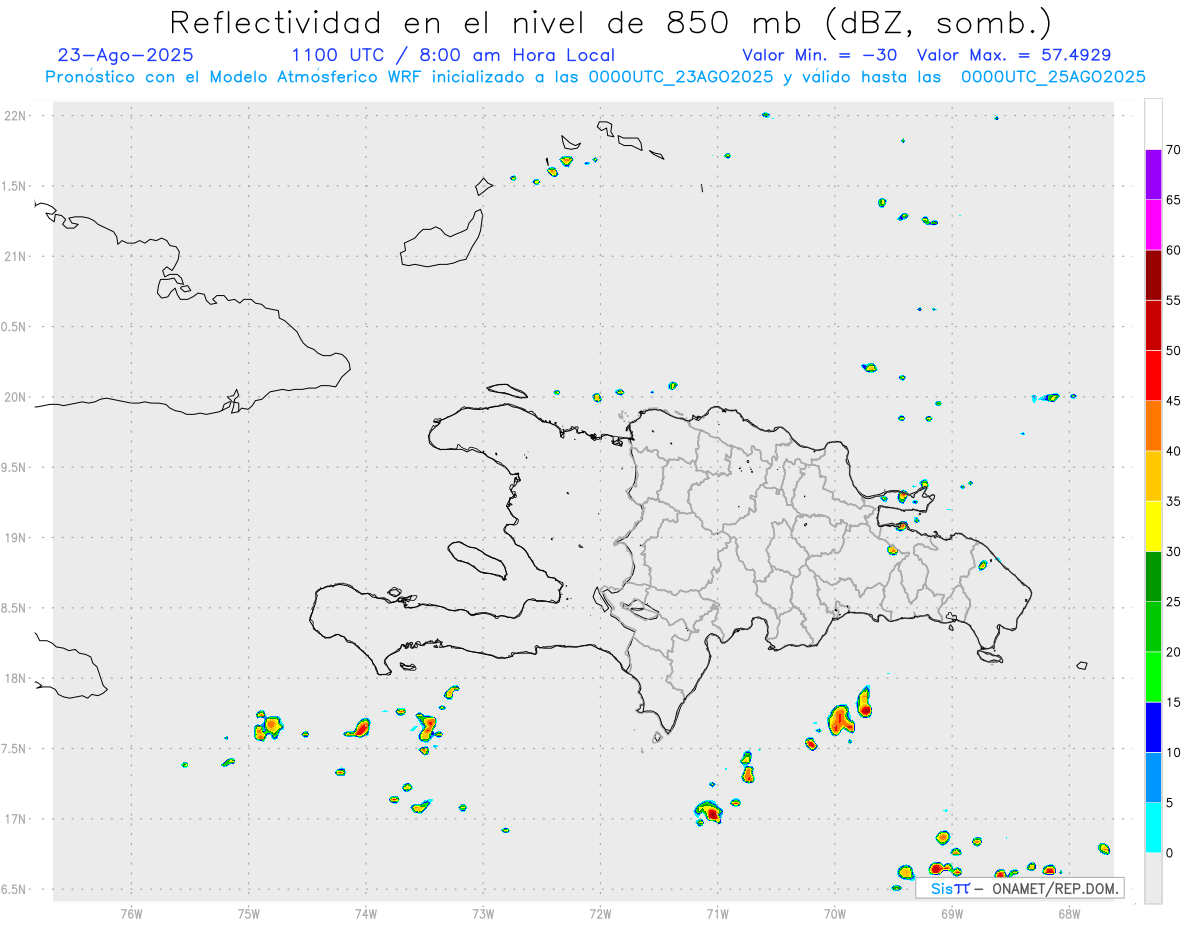1200x927 pixels.
Task: Select the date text "23-Ago-2025"
Action: tap(126, 55)
